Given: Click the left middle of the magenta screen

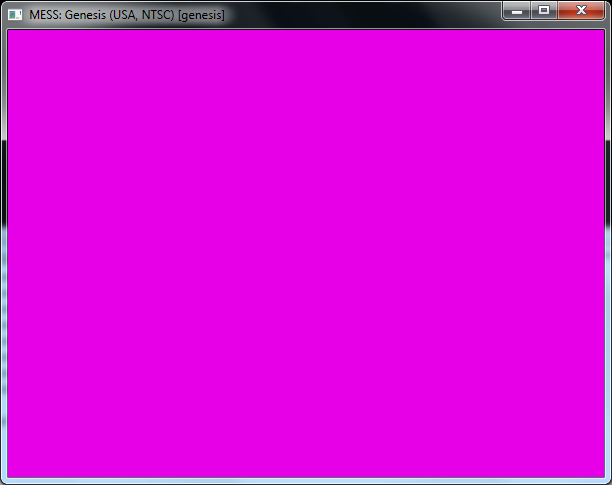Looking at the screenshot, I should 13,254.
